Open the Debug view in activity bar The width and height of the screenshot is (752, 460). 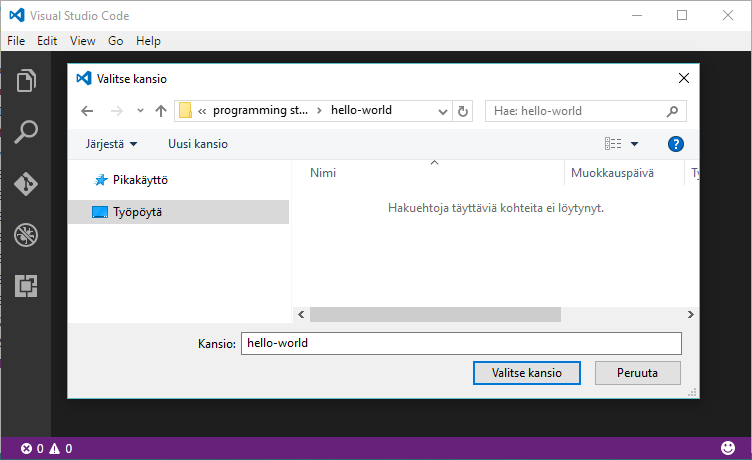(x=26, y=236)
